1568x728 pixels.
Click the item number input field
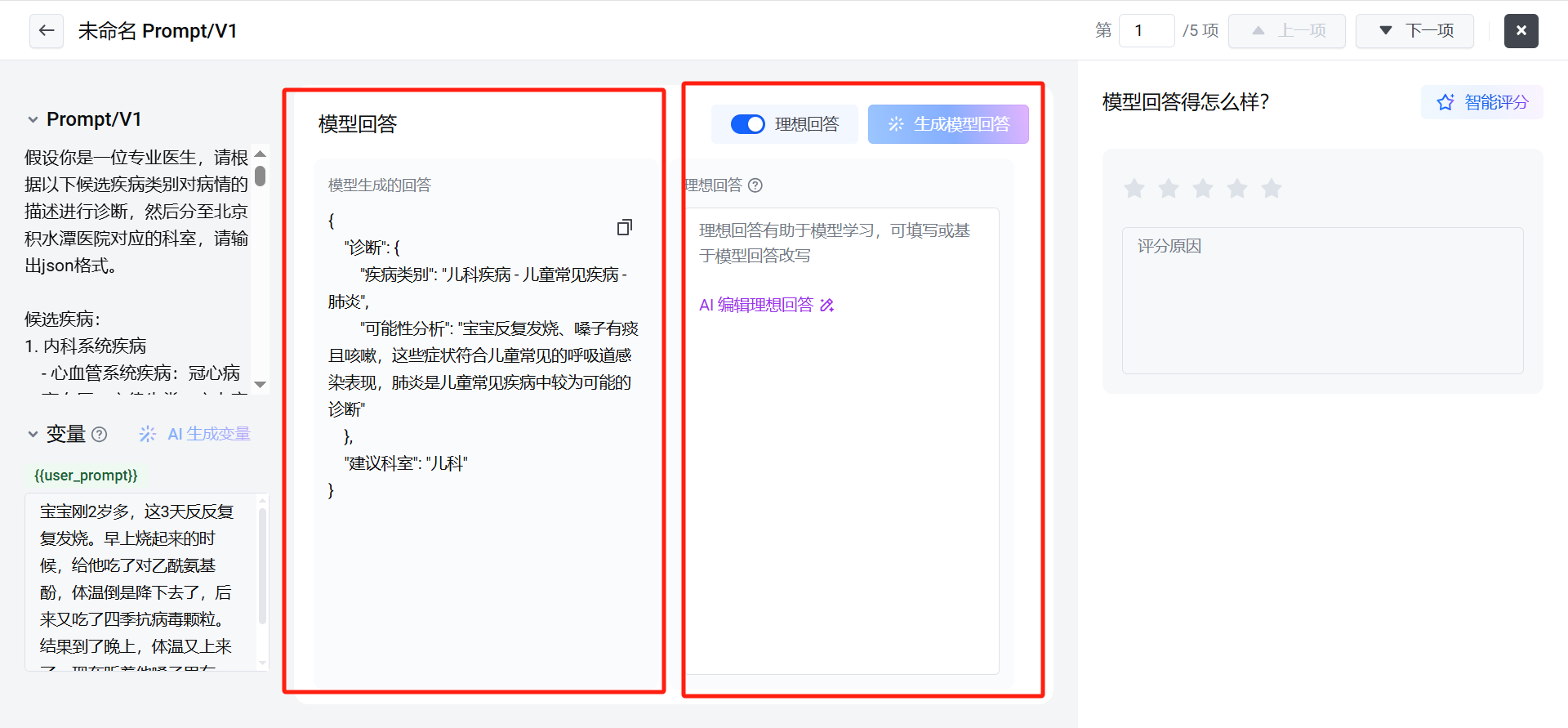point(1147,31)
